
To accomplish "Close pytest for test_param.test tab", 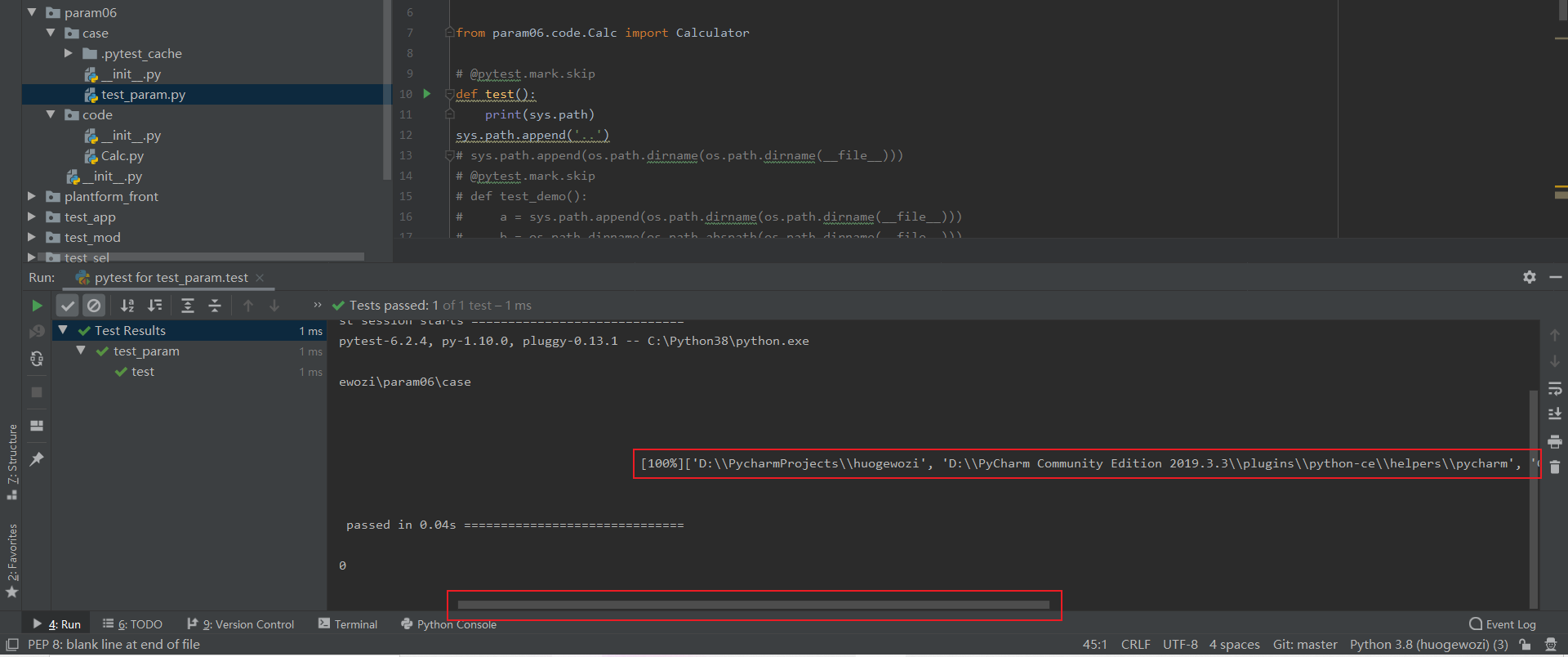I will coord(260,278).
